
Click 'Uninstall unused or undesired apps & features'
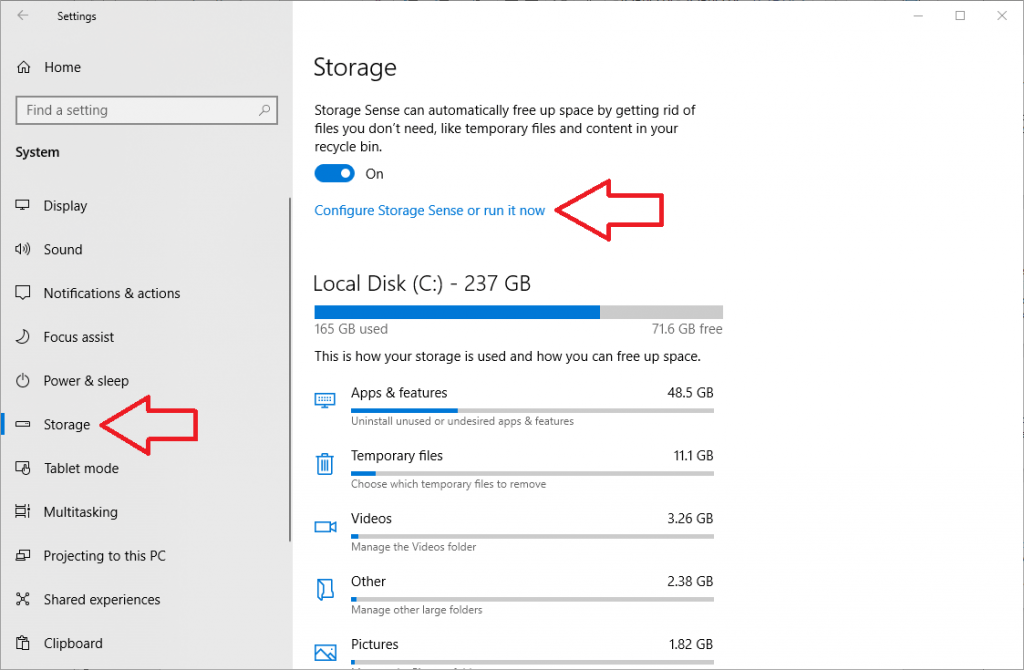pyautogui.click(x=462, y=421)
